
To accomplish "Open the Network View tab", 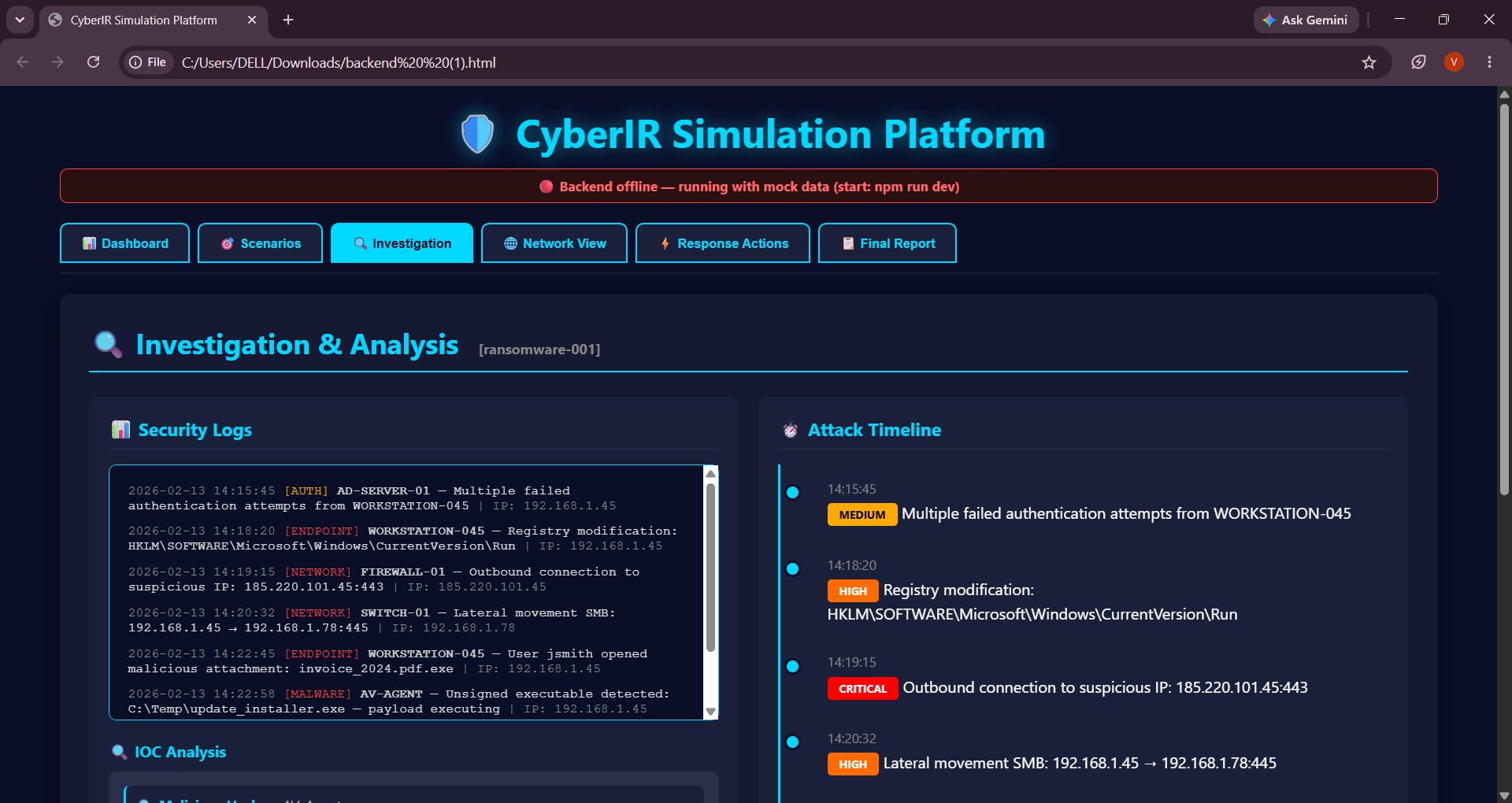I will pos(554,243).
